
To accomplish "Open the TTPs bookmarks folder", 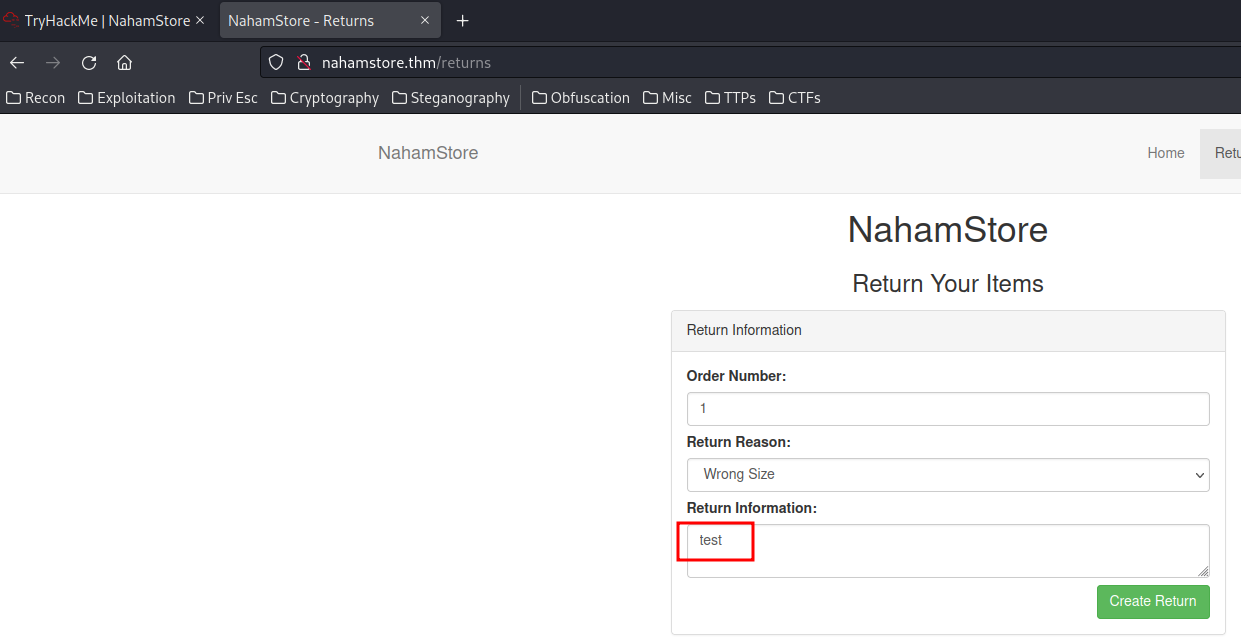I will pos(730,98).
